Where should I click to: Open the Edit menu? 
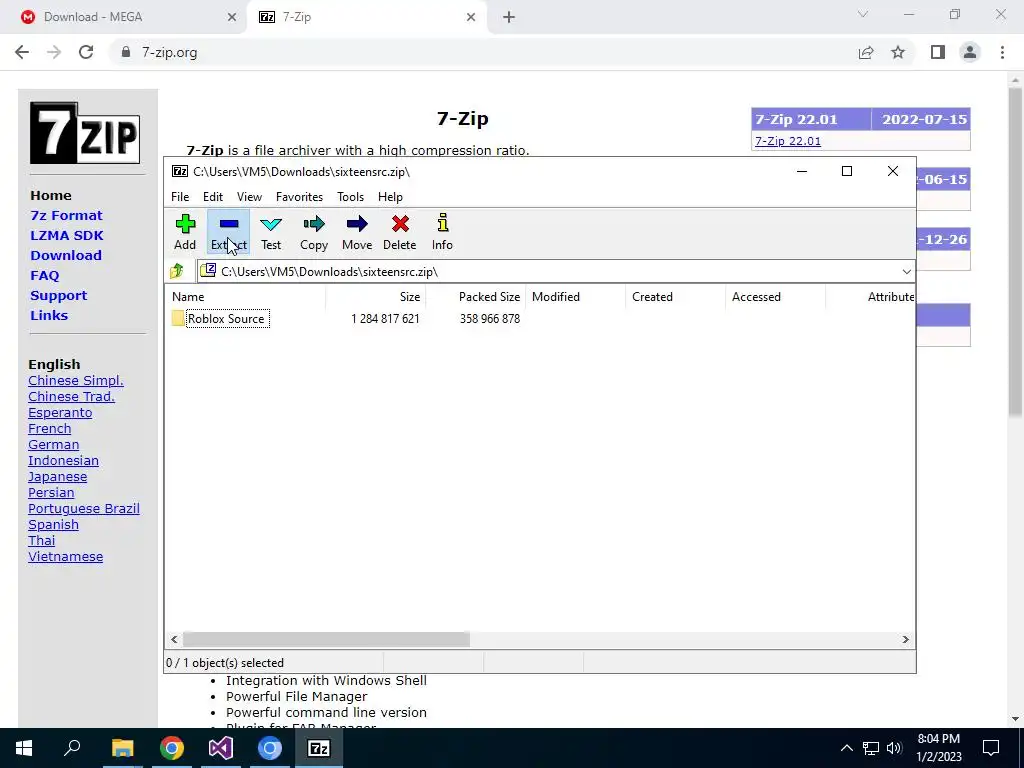tap(213, 197)
